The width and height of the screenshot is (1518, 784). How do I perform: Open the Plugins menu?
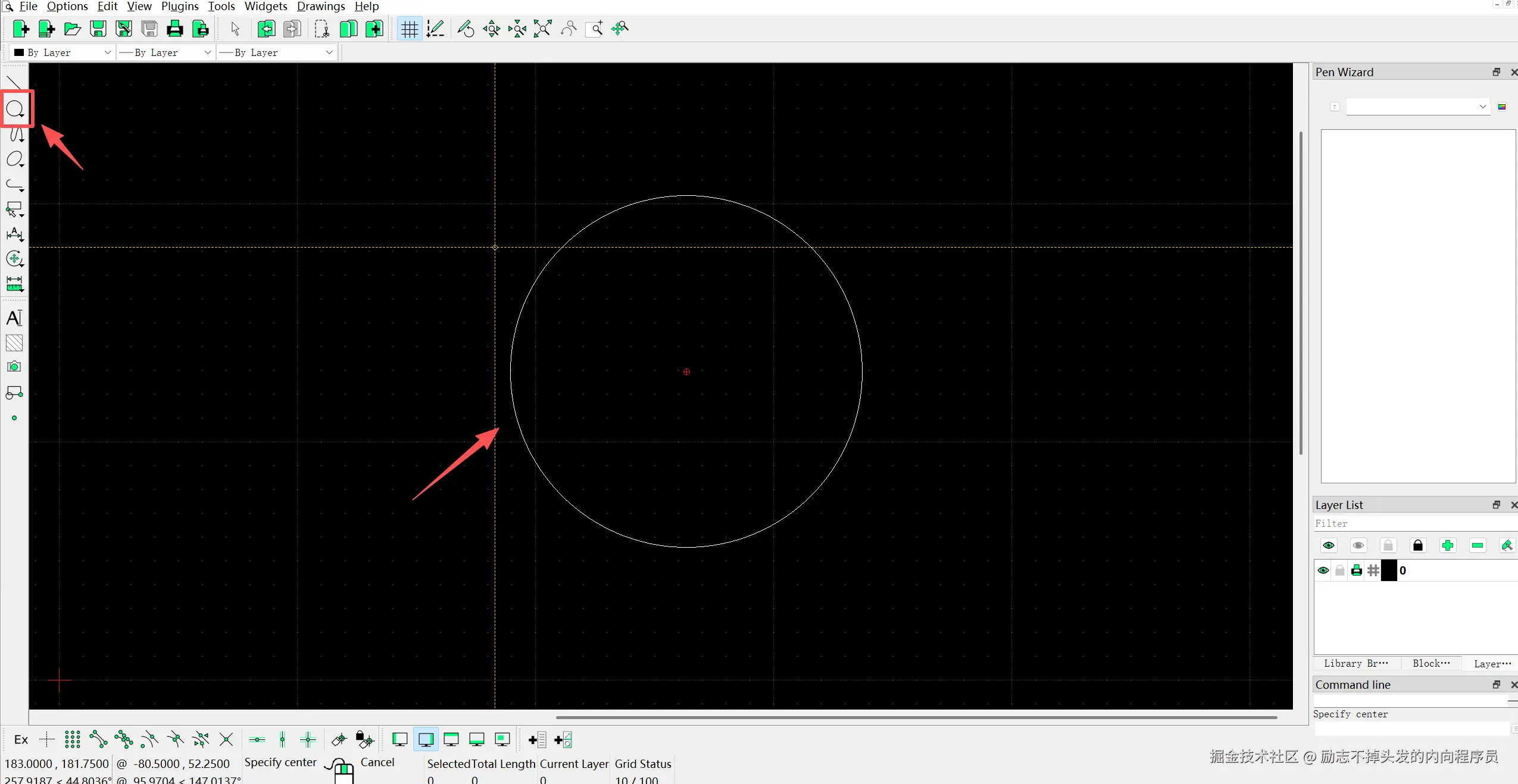(x=180, y=7)
